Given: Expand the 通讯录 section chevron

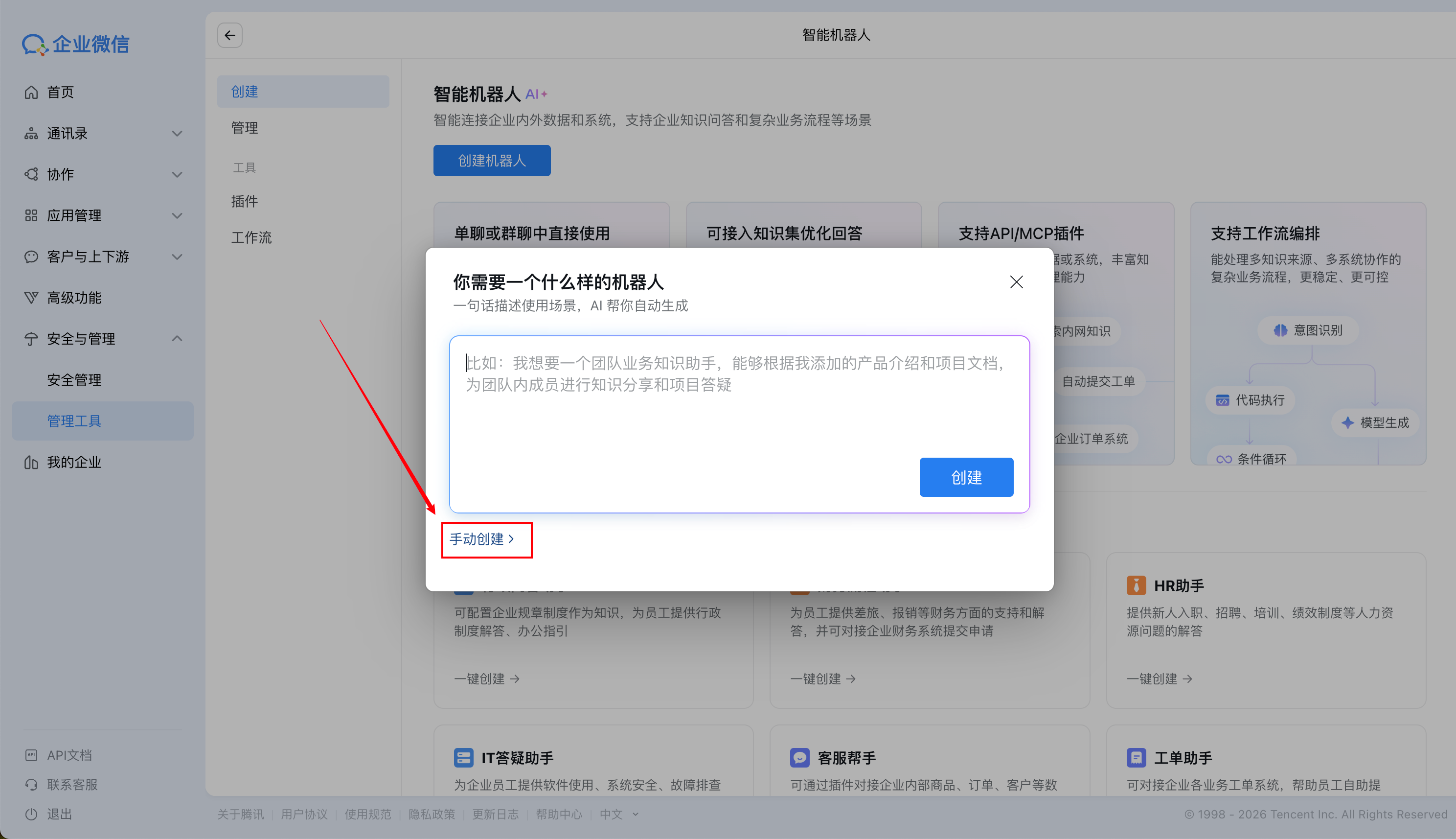Looking at the screenshot, I should (178, 133).
